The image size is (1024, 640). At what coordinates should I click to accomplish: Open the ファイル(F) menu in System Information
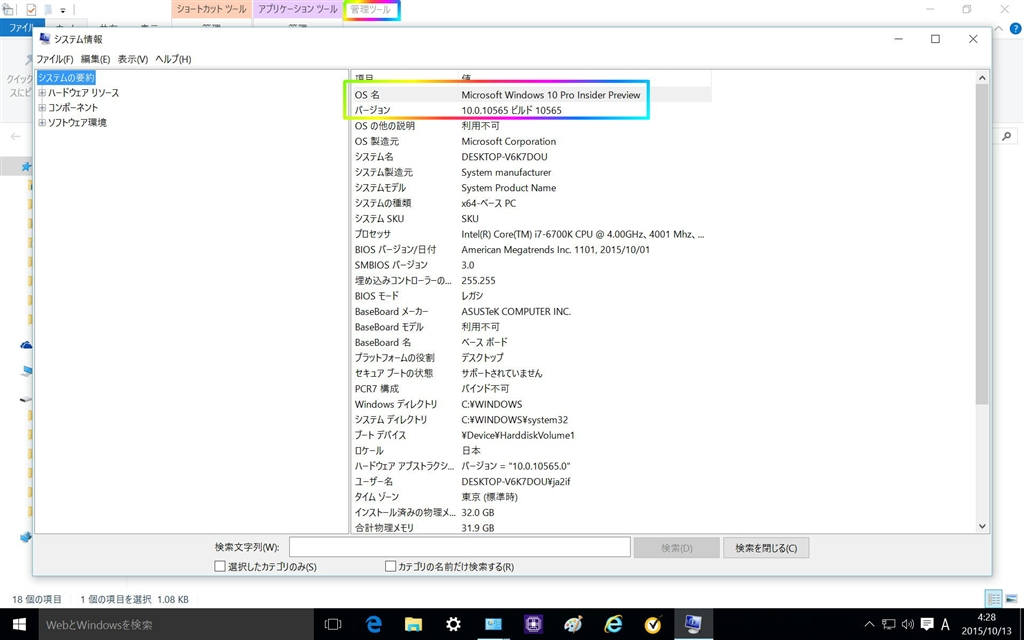coord(55,59)
